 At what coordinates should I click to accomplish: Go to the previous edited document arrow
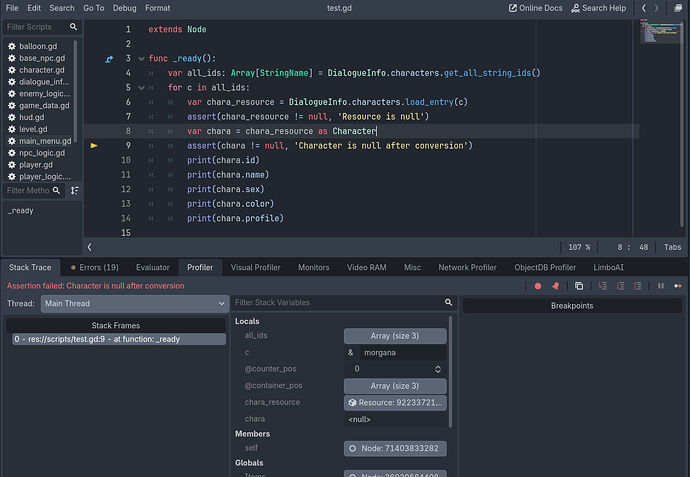[644, 8]
